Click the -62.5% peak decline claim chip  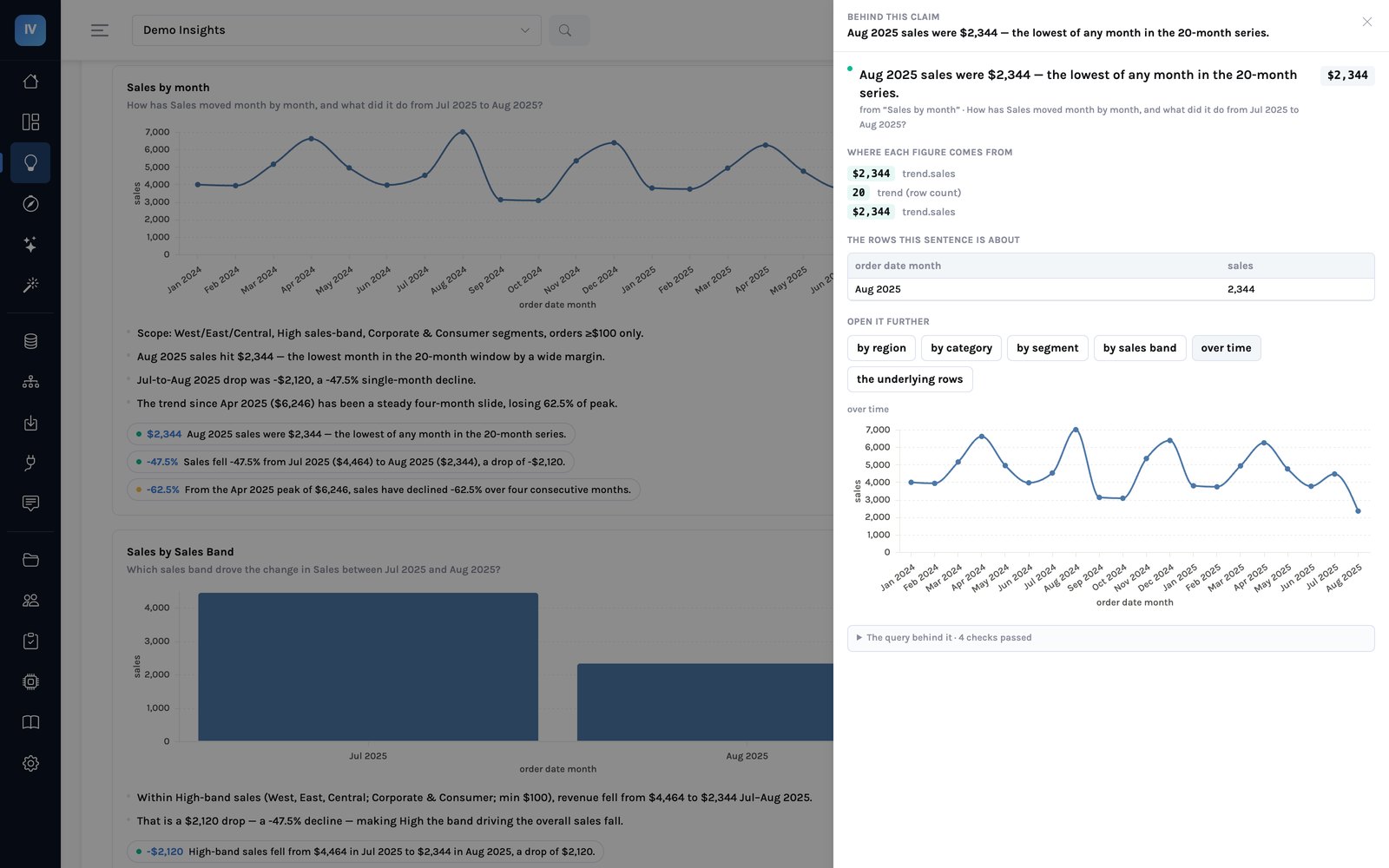[384, 490]
